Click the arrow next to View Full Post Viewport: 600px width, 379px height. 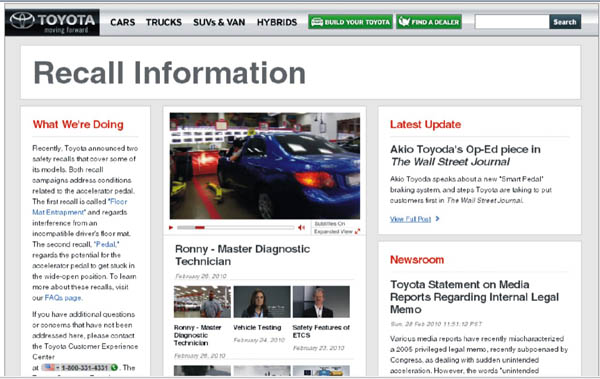pyautogui.click(x=437, y=219)
